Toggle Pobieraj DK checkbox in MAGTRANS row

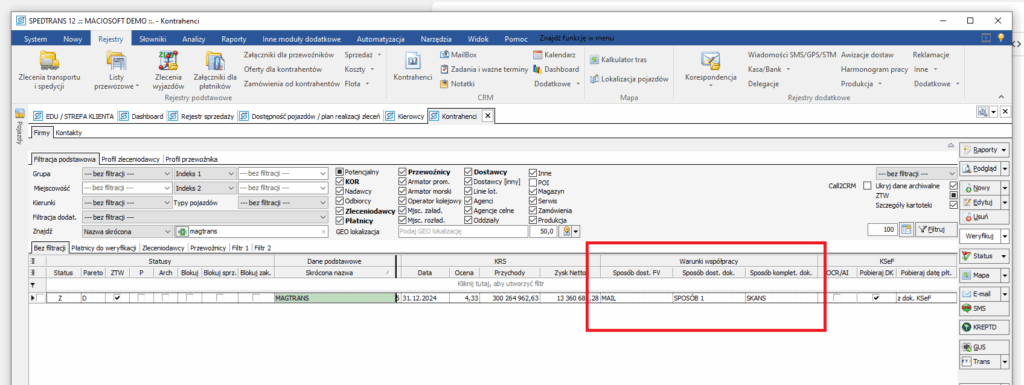click(x=876, y=298)
